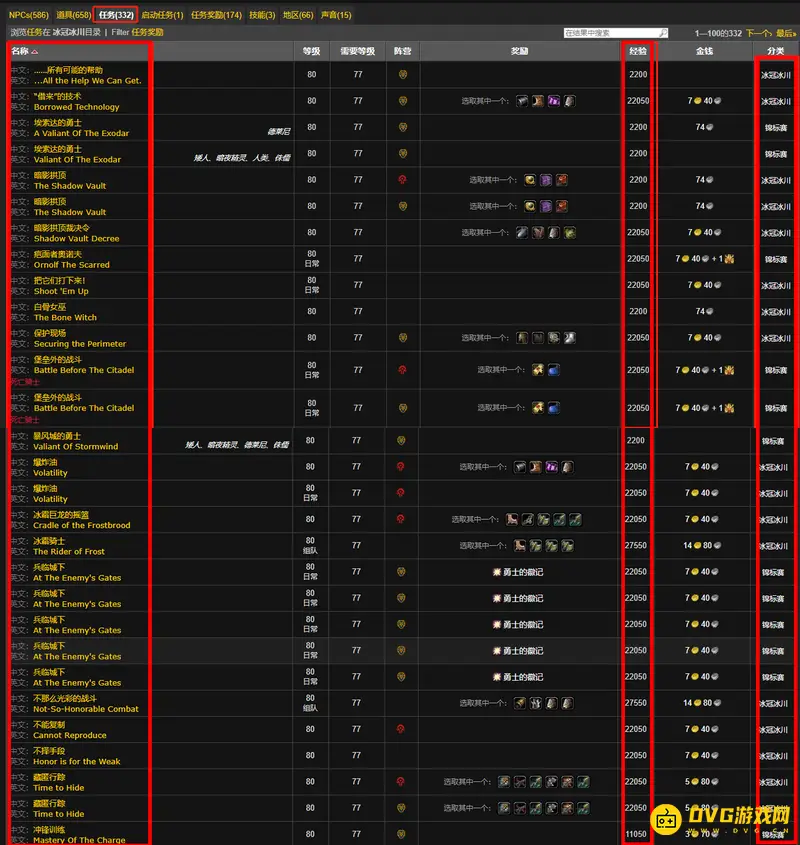Open the Ornolf The Scarred quest link
The width and height of the screenshot is (800, 845).
(x=72, y=265)
